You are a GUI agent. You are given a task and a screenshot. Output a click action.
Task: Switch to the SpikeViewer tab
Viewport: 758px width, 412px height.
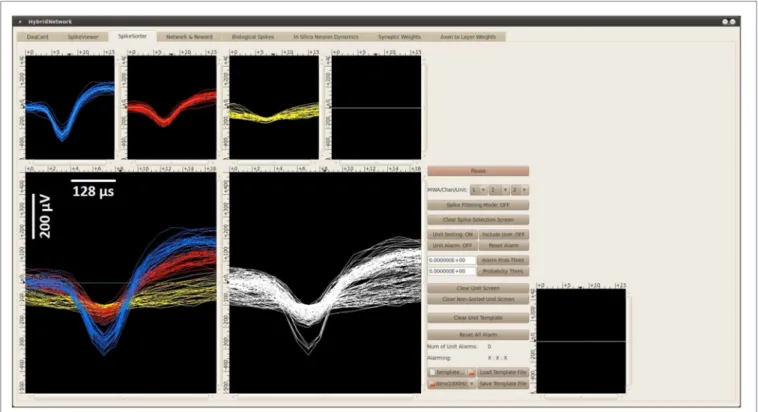point(83,37)
